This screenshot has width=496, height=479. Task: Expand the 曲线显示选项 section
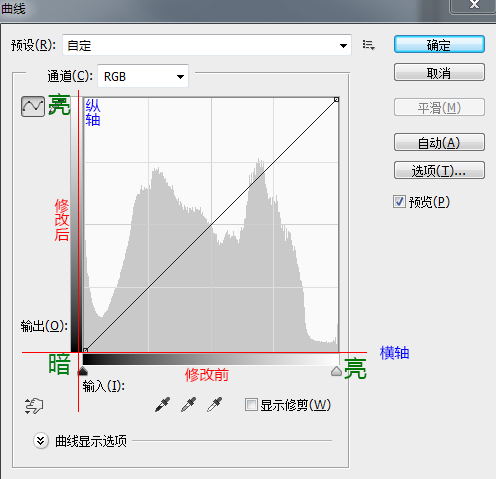click(41, 441)
